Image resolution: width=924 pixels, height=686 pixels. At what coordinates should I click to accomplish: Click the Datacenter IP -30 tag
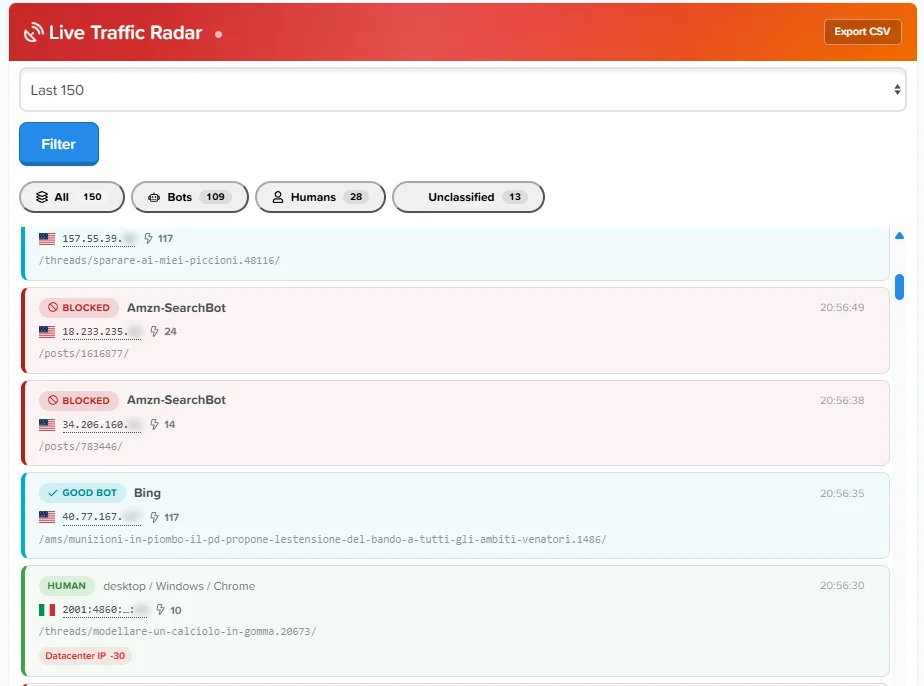pos(85,656)
